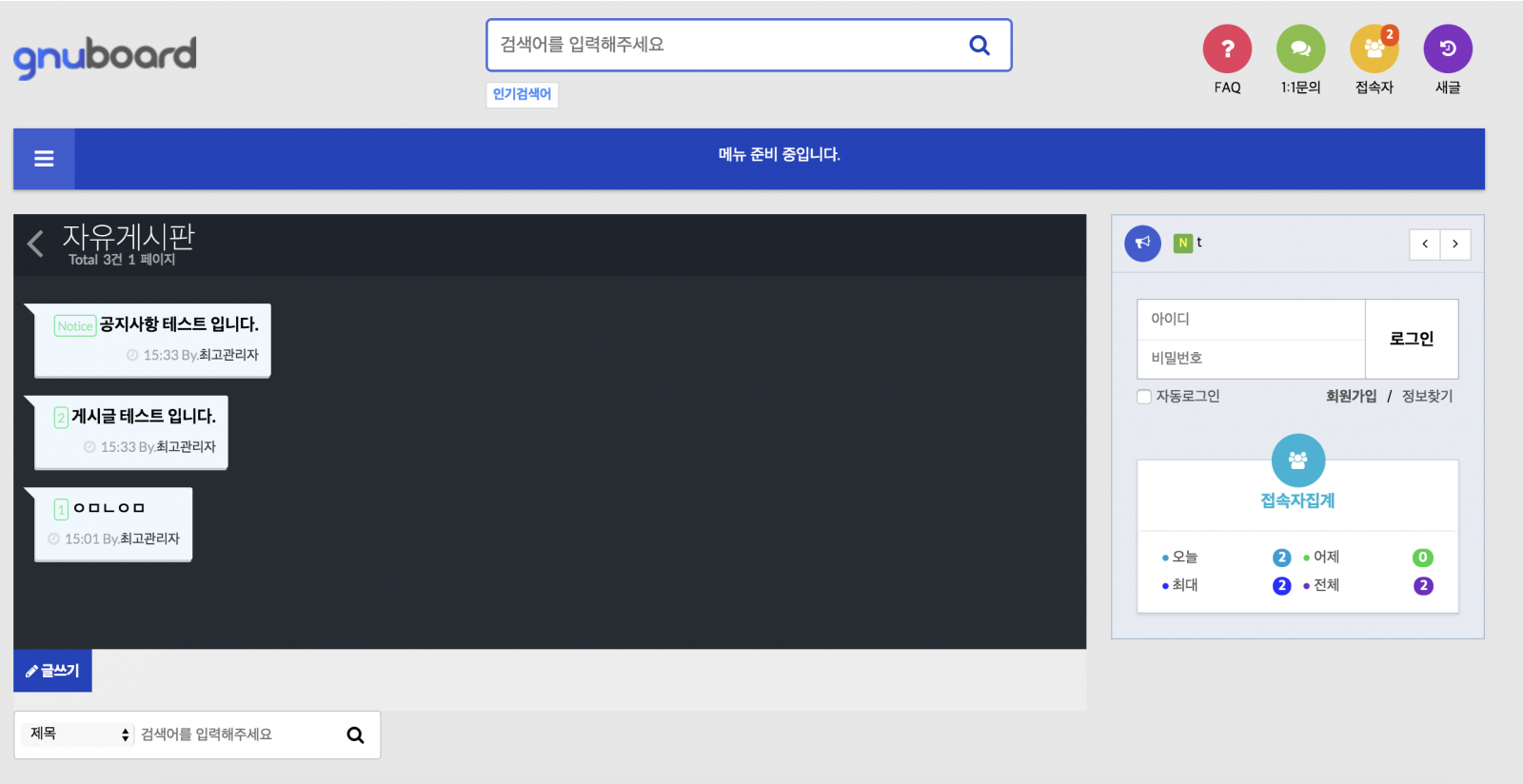This screenshot has width=1523, height=784.
Task: Click author 최고관리자 on the 공지사항 post
Action: coord(228,355)
